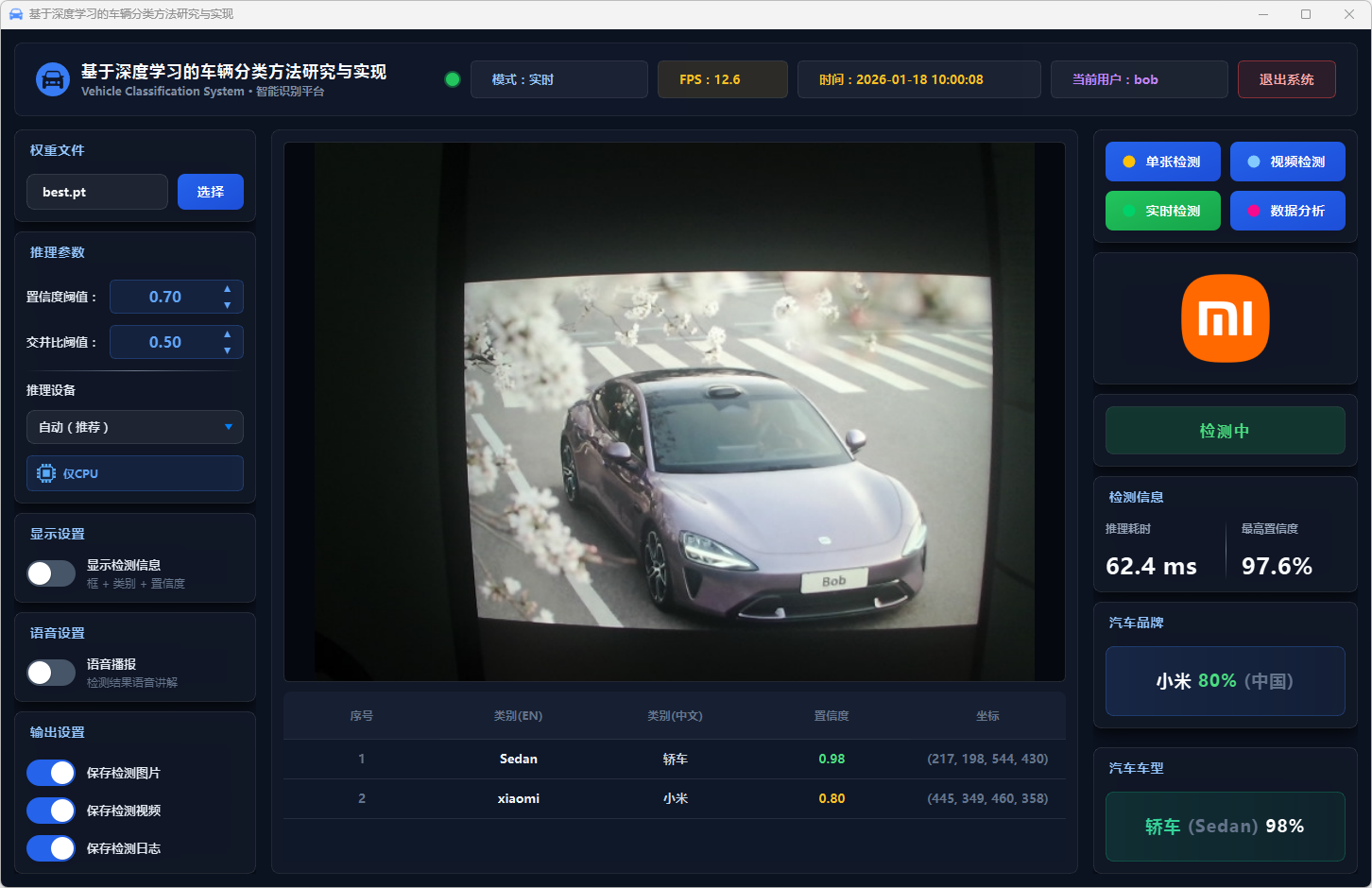
Task: Click the FPS : 12.6 indicator
Action: [723, 79]
